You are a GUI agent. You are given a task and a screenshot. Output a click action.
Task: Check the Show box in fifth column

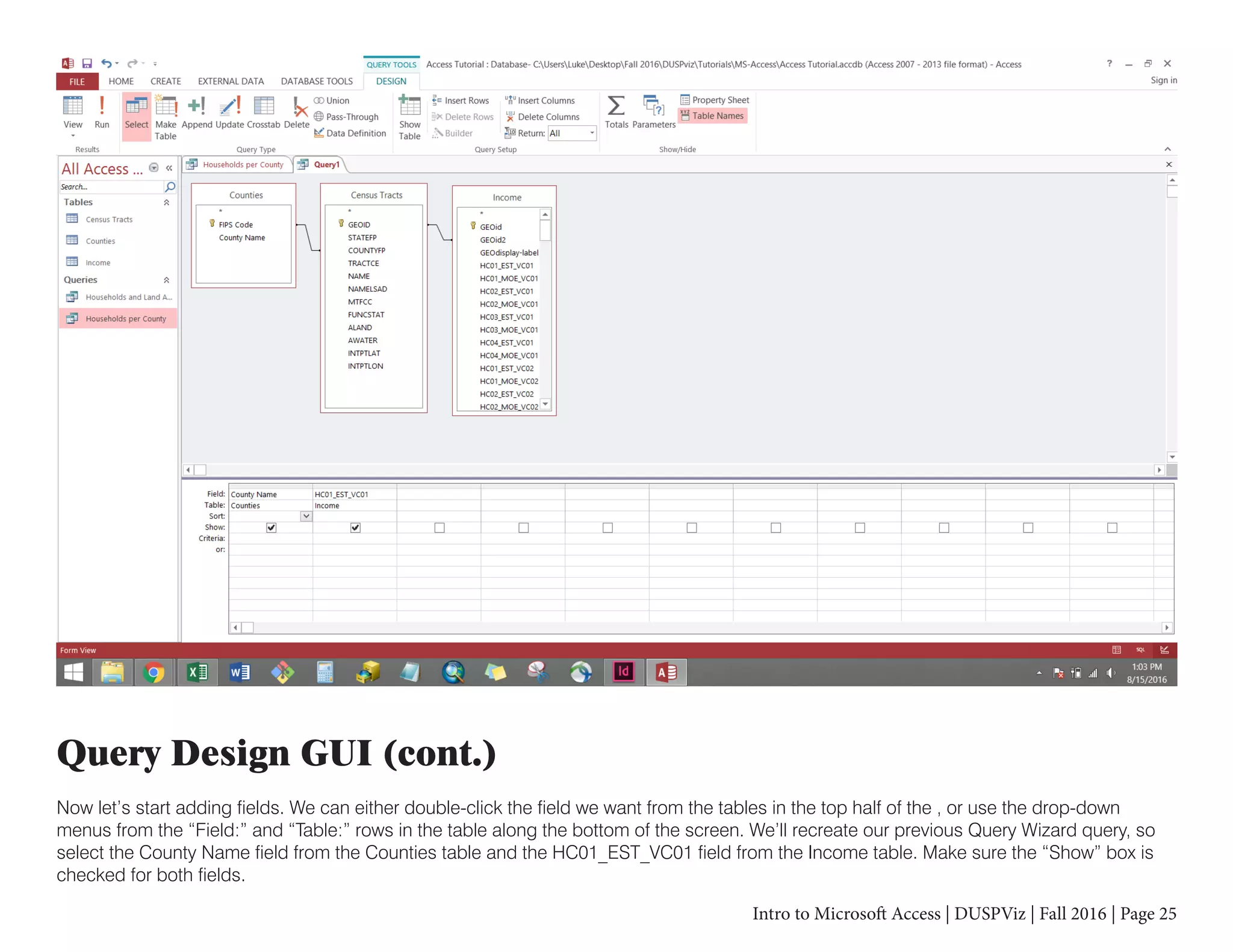[607, 528]
